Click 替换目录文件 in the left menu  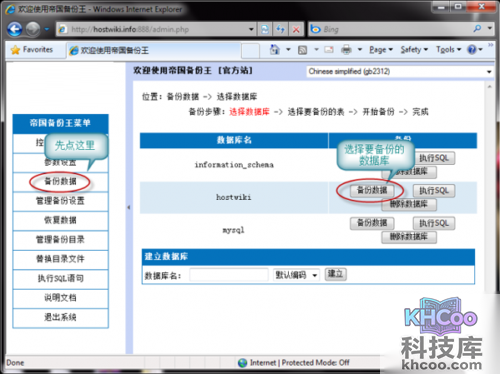point(60,259)
